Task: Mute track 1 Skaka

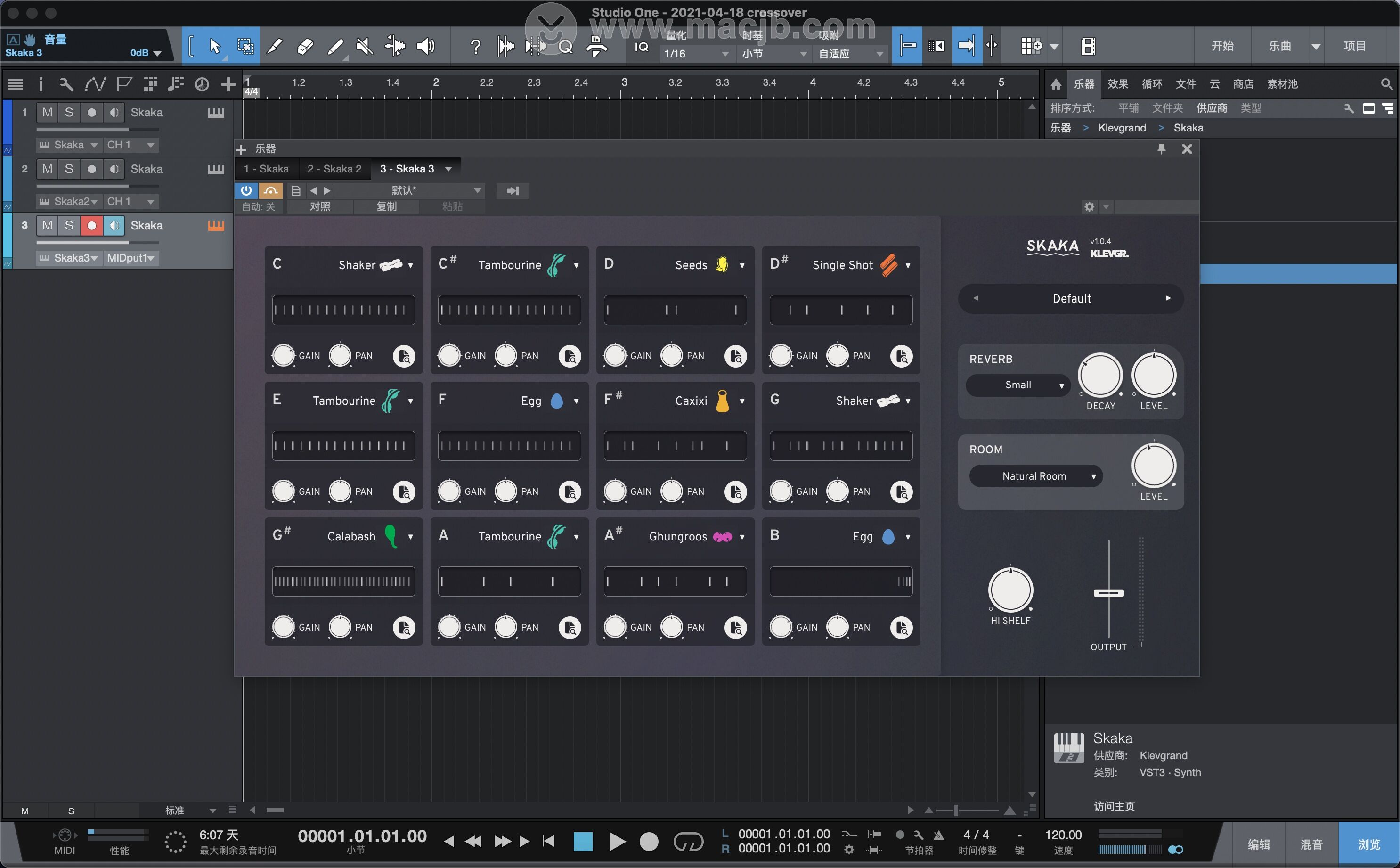Action: 47,113
